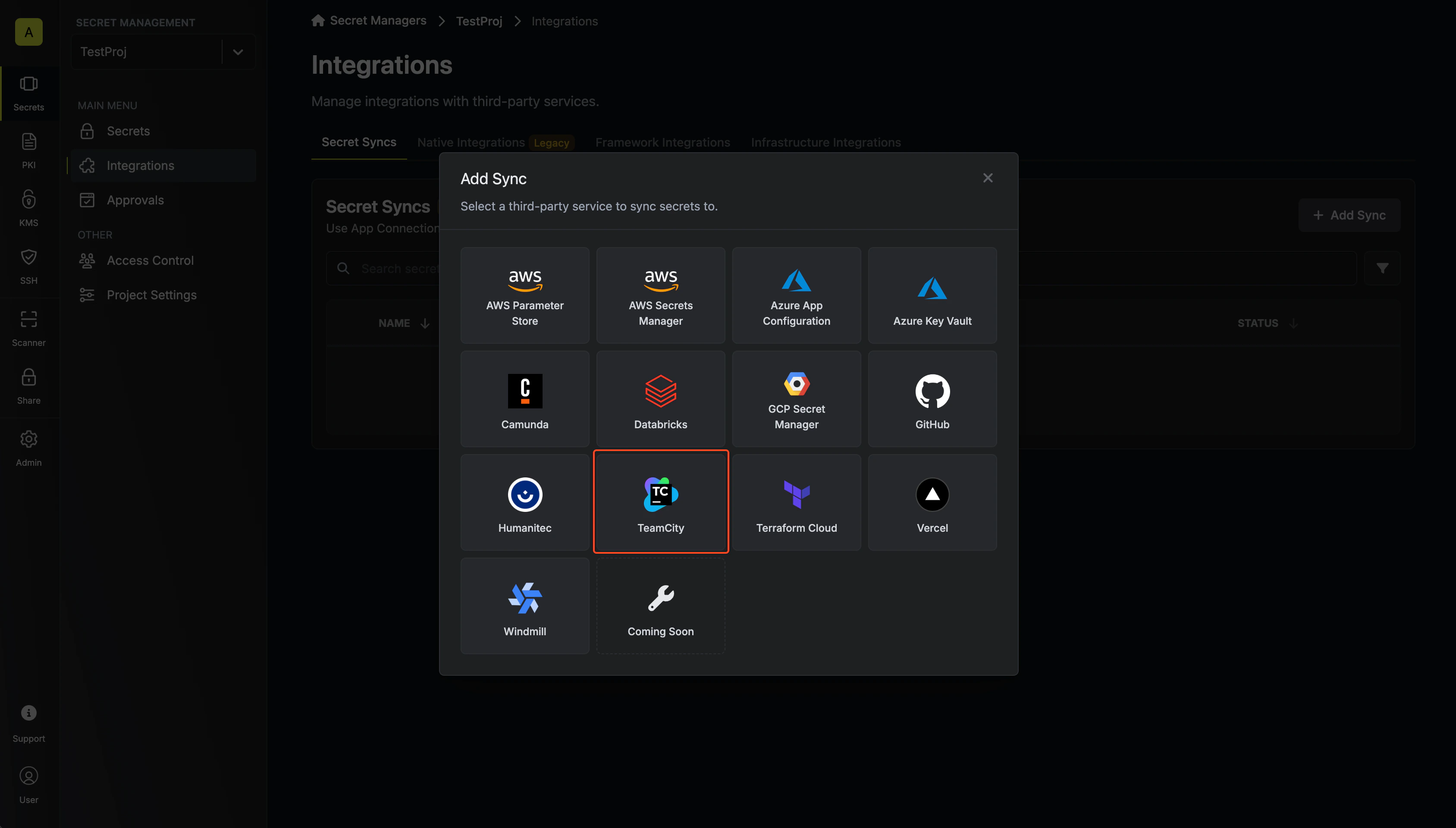Pick the Terraform Cloud sync tile
1456x828 pixels.
(x=797, y=502)
